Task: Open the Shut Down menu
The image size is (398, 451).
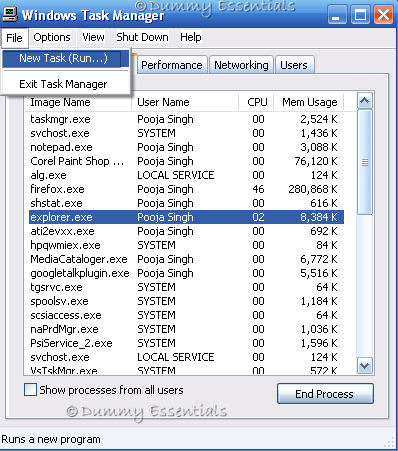Action: 142,37
